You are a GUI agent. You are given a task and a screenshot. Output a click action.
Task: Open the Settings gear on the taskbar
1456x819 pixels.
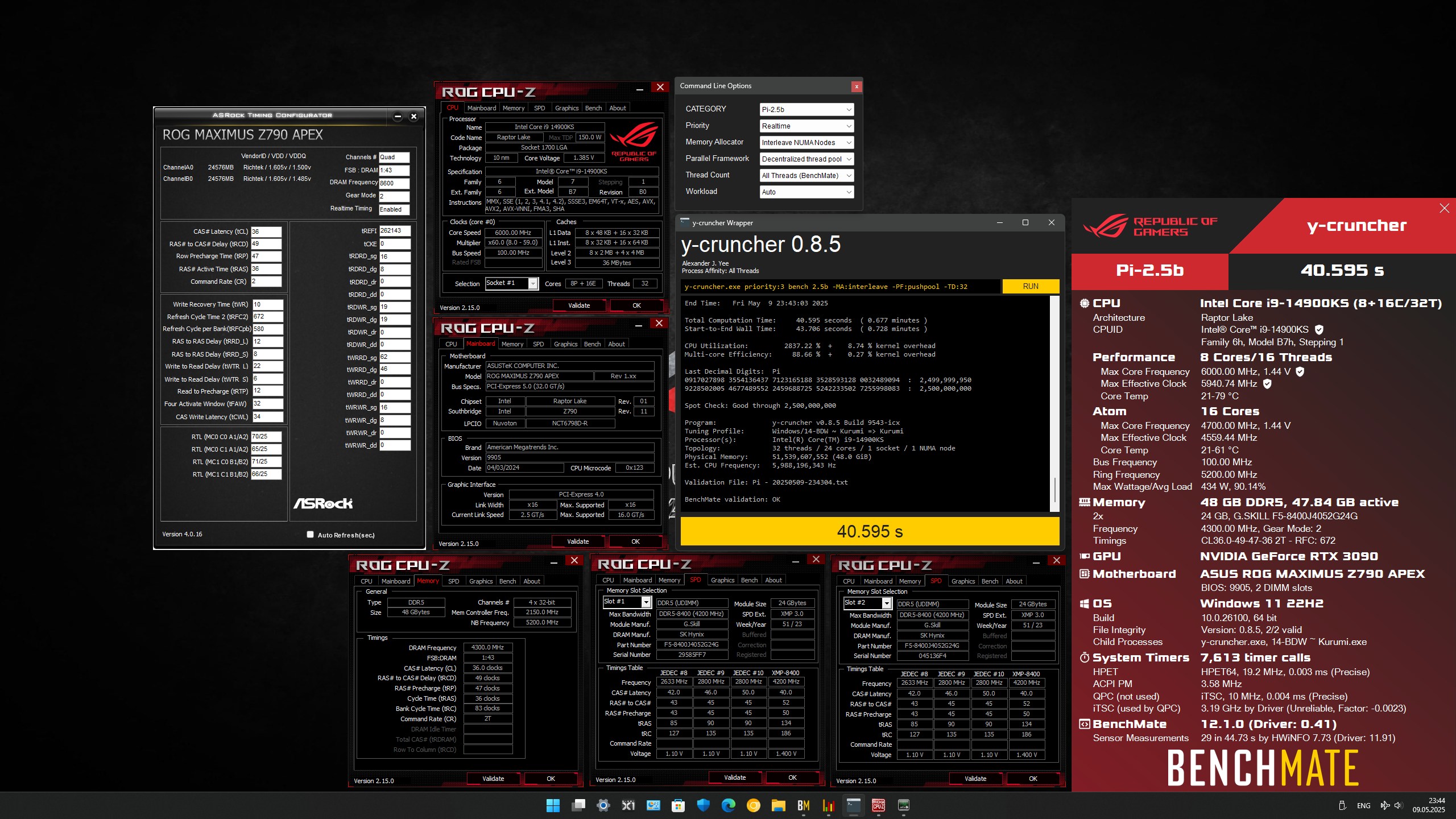603,805
